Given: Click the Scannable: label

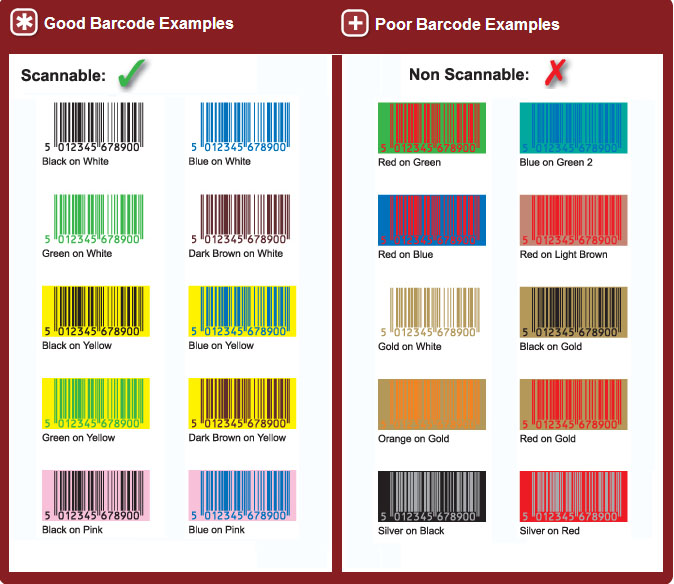Looking at the screenshot, I should click(63, 76).
